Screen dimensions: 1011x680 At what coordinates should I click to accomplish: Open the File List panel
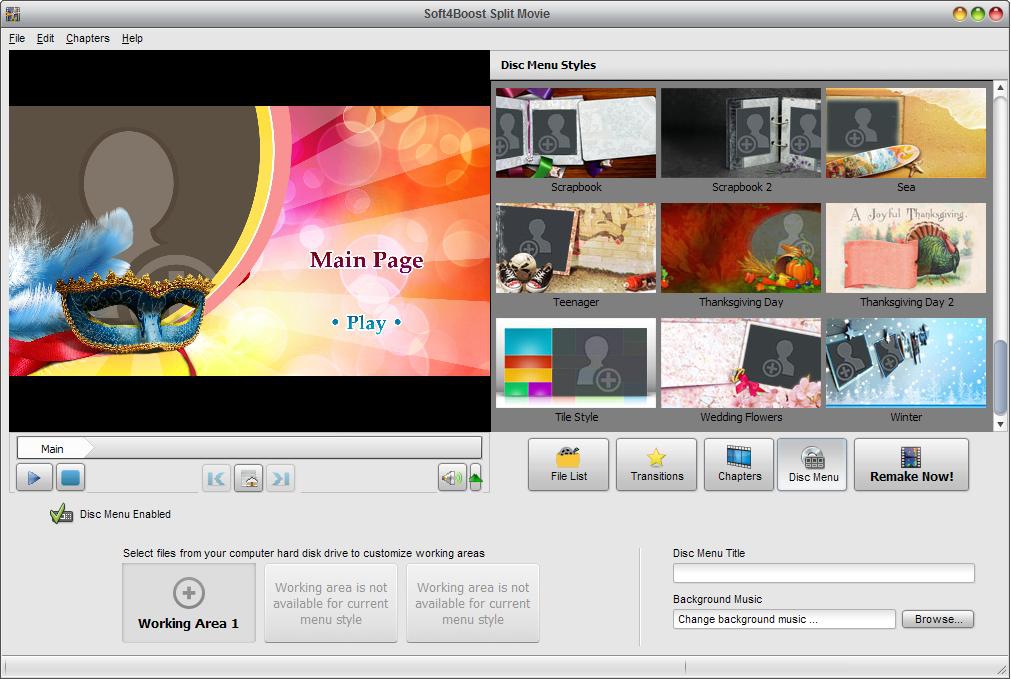pyautogui.click(x=568, y=465)
